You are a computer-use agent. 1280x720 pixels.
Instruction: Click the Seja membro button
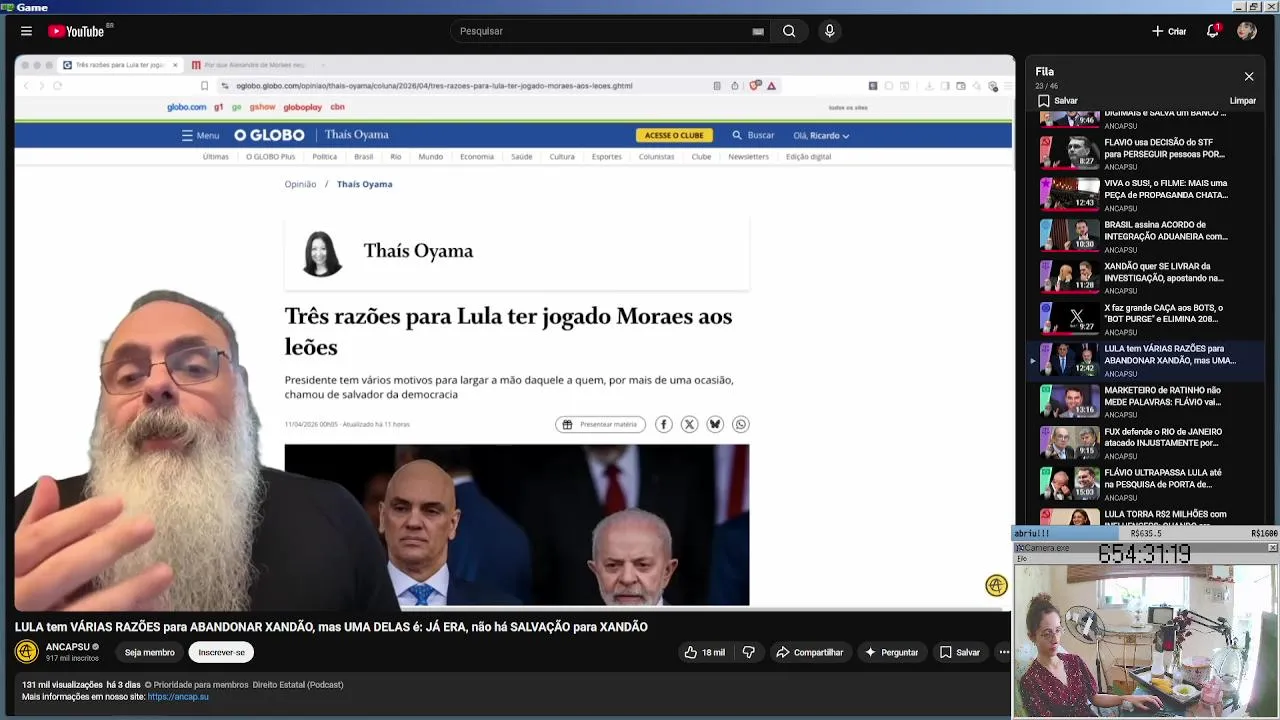coord(150,652)
